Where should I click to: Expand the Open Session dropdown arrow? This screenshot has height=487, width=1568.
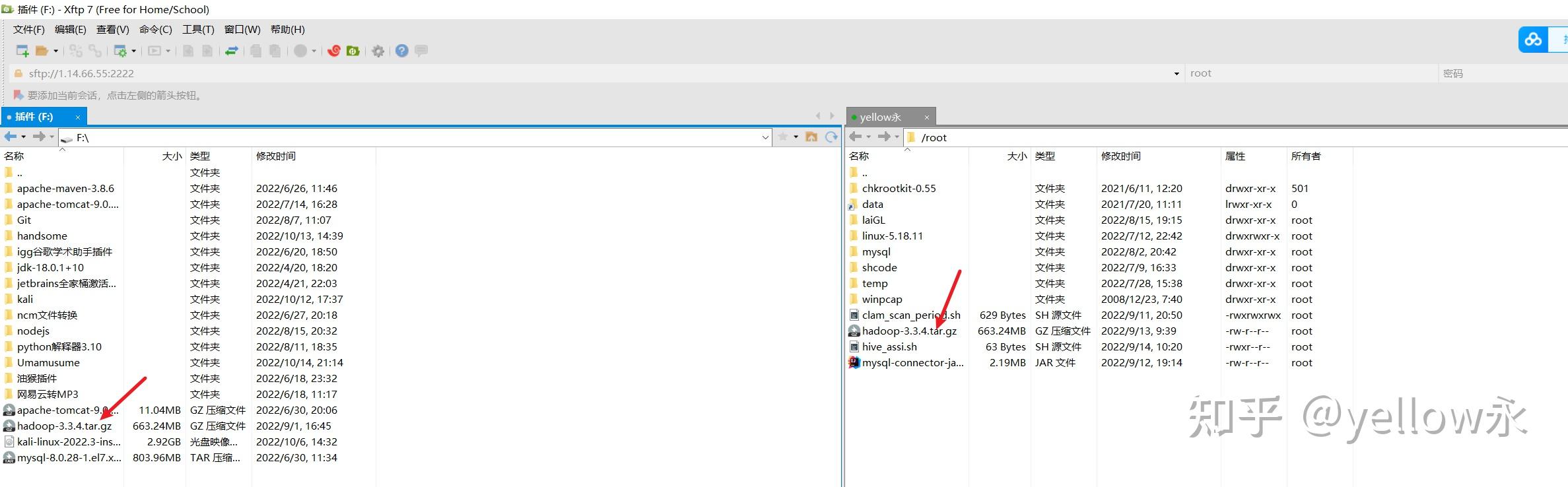point(55,51)
